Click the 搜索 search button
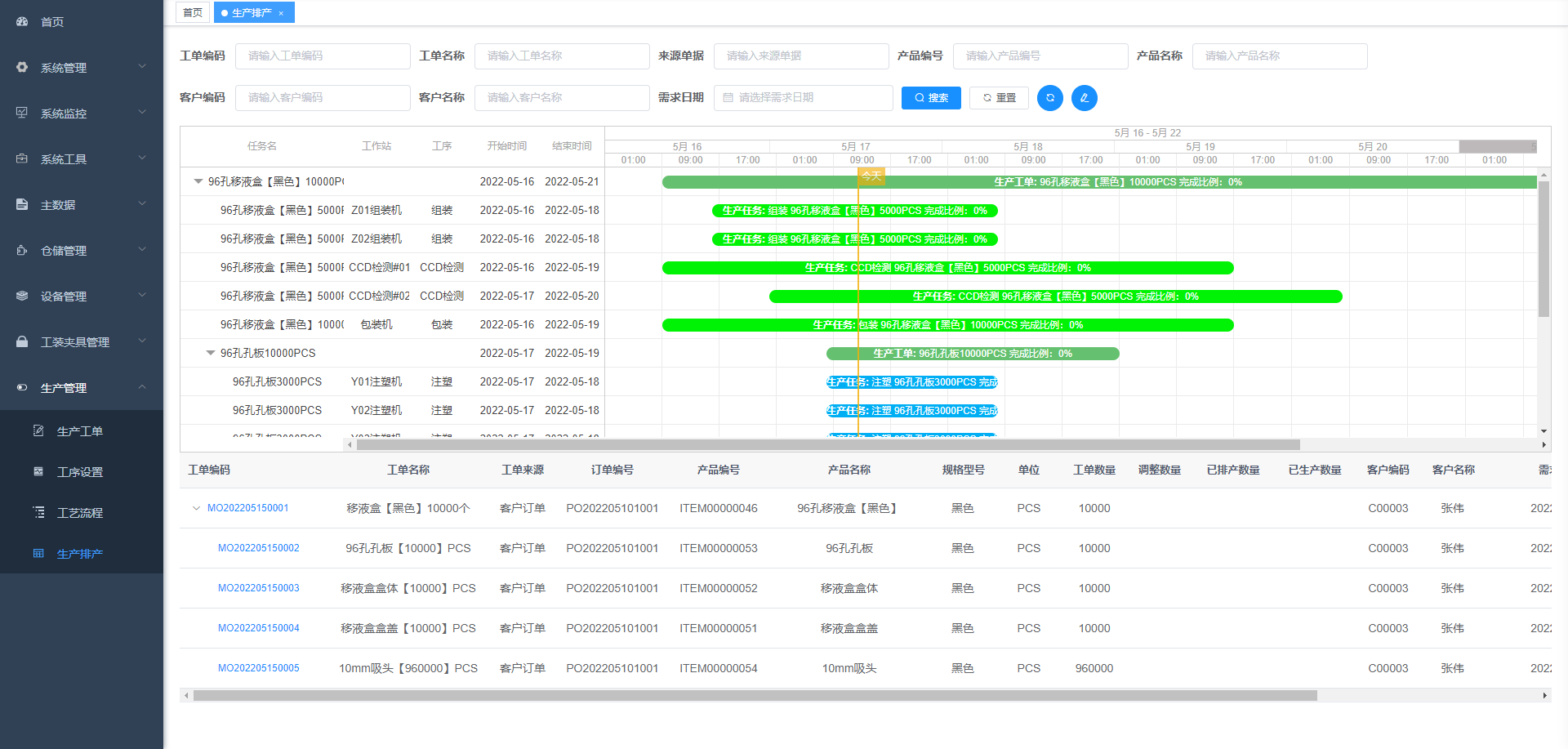The height and width of the screenshot is (749, 1568). tap(931, 98)
